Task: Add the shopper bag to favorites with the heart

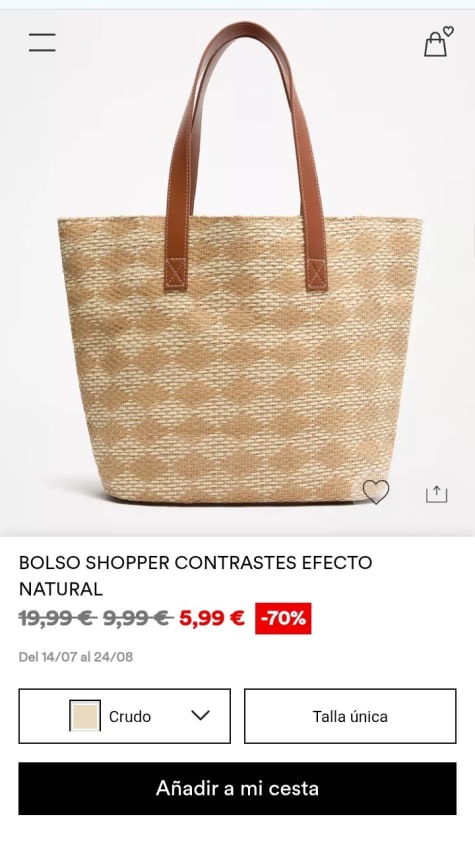Action: pos(376,492)
